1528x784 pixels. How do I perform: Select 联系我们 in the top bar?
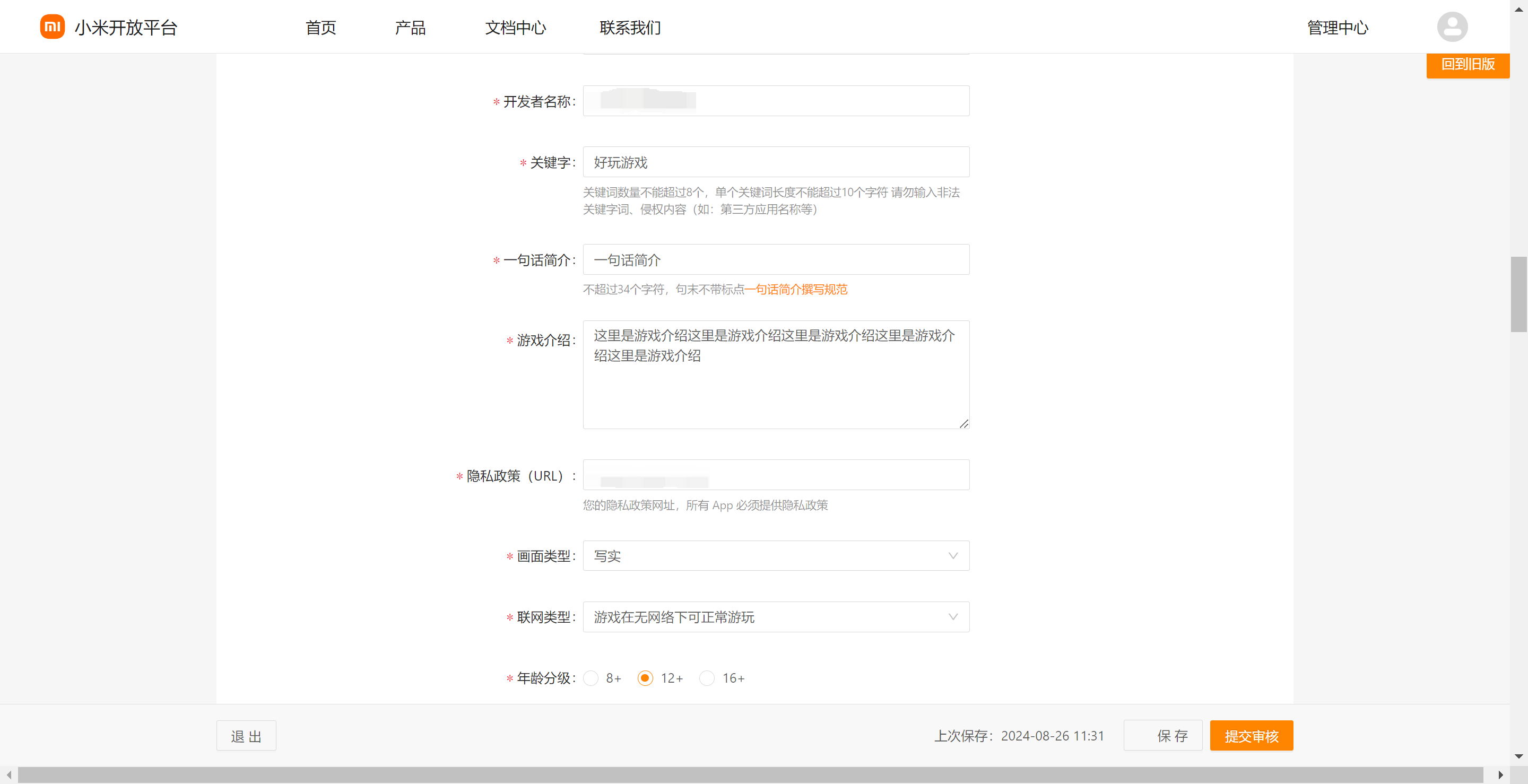pos(630,27)
